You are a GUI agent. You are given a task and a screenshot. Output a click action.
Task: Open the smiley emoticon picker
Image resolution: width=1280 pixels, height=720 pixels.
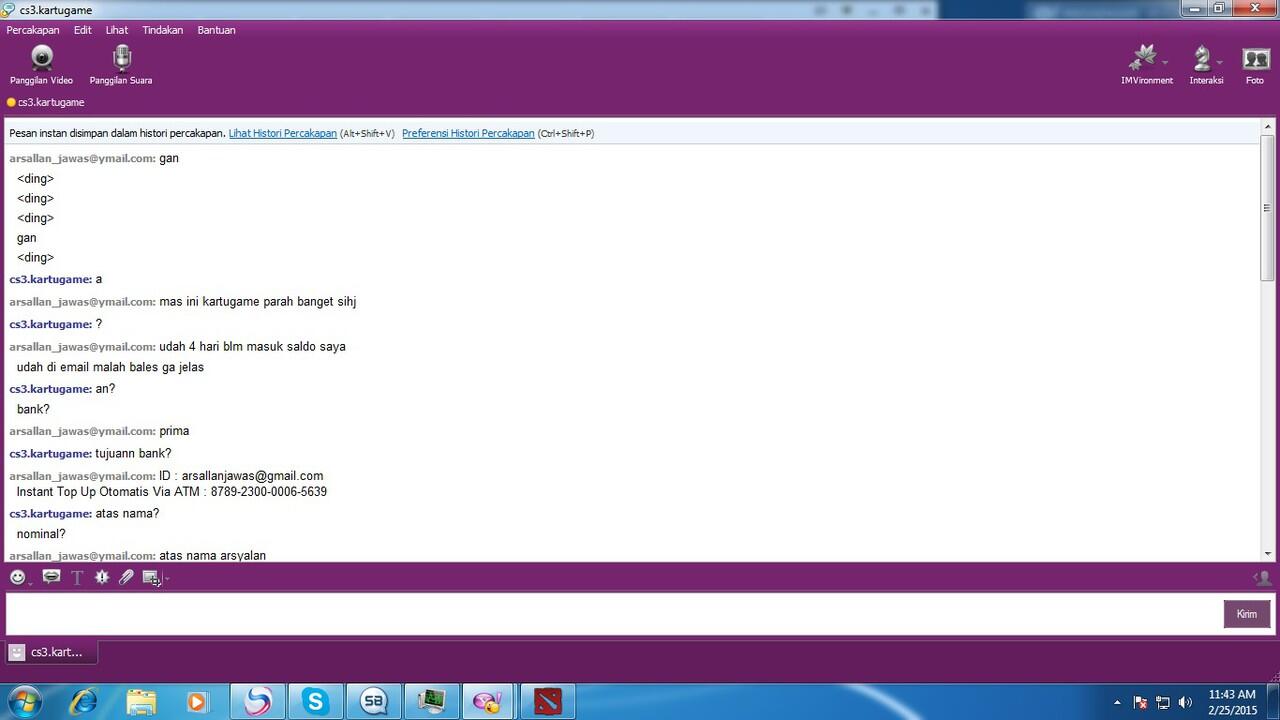pos(17,577)
